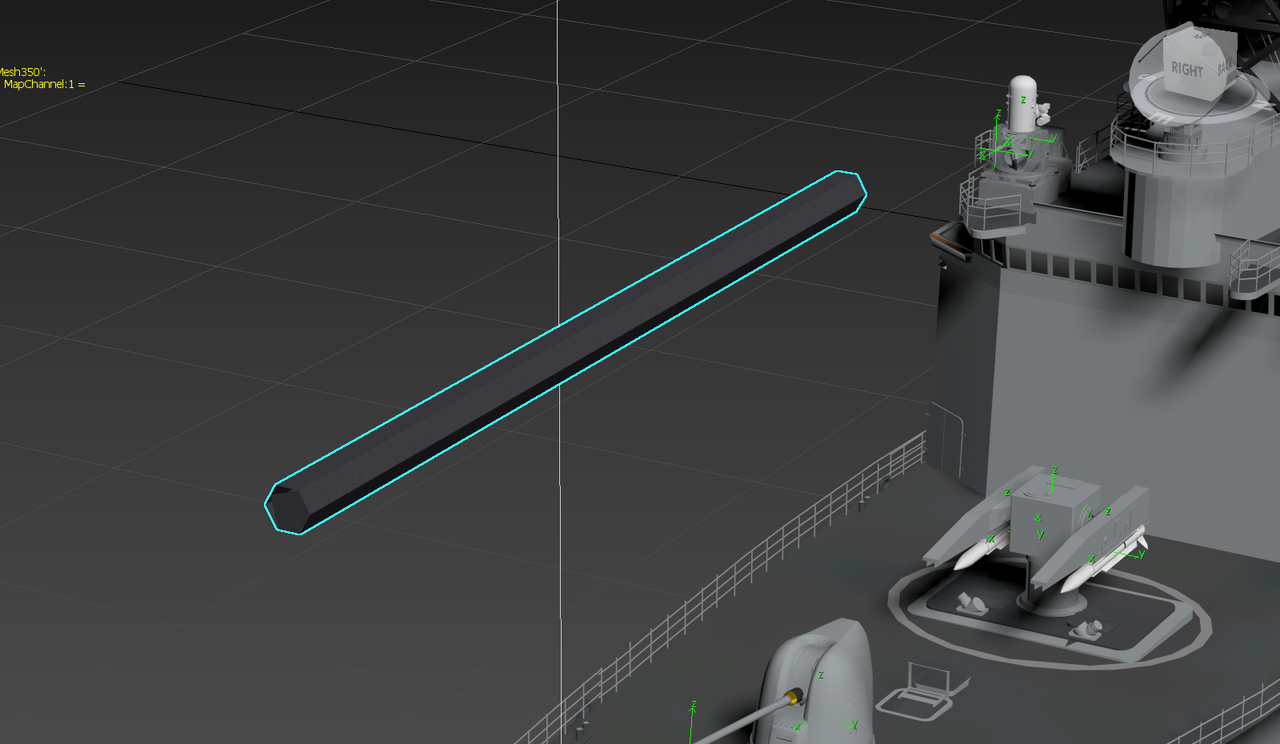
Task: Select the cyan-outlined long cylinder object
Action: point(566,352)
